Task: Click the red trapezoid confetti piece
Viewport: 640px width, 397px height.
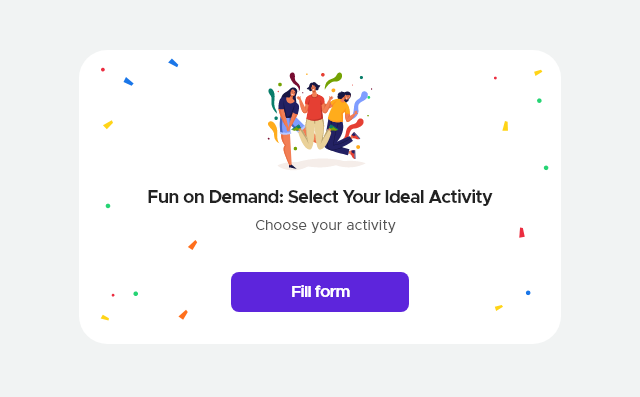Action: pyautogui.click(x=522, y=233)
